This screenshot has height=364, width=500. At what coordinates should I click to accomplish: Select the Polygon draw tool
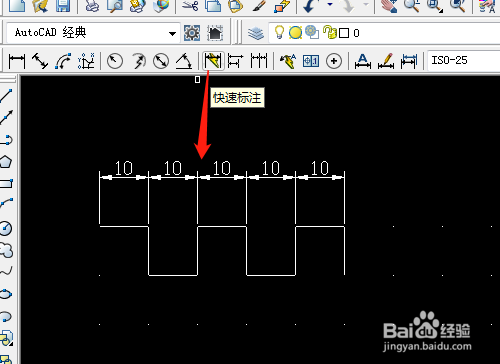coord(7,162)
